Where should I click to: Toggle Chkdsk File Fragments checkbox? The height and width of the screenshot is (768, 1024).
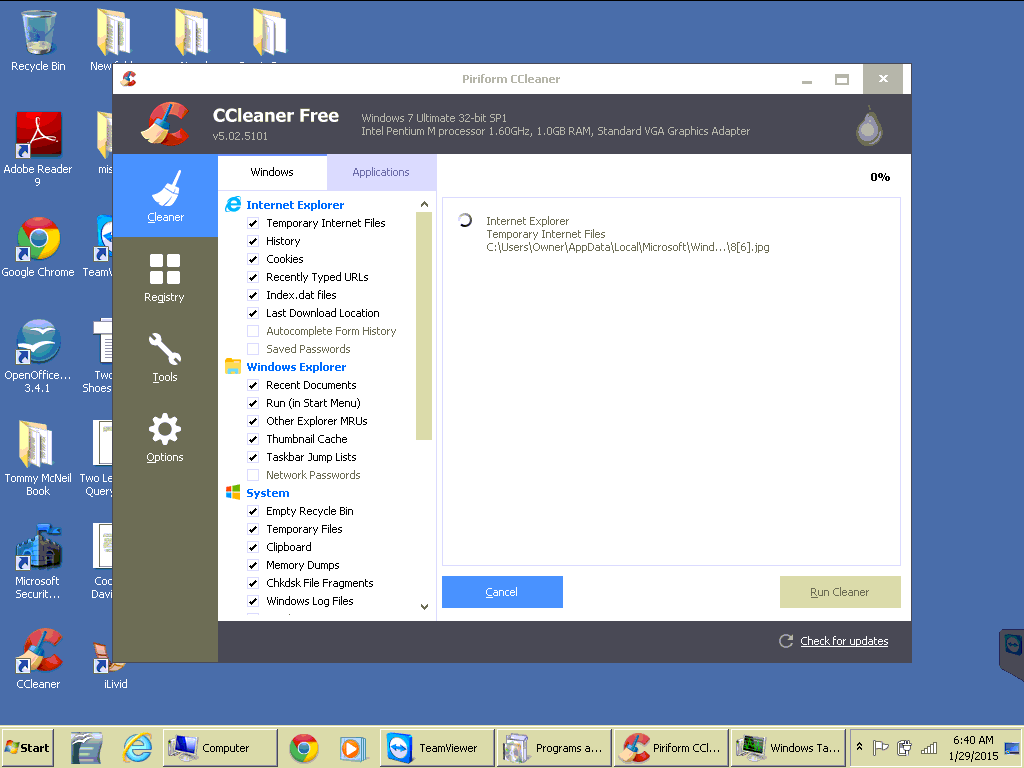pos(253,583)
